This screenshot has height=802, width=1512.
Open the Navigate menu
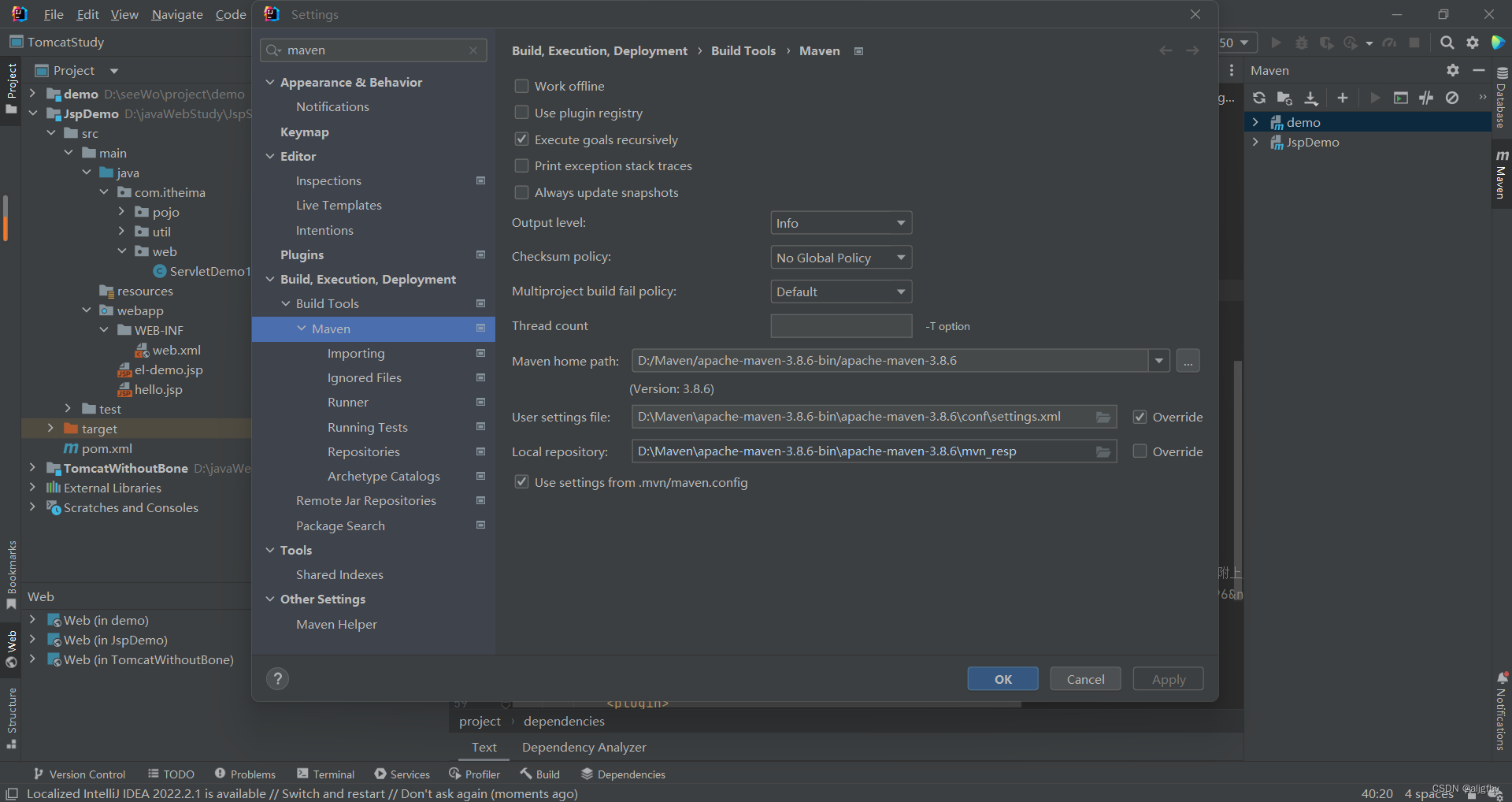[x=177, y=14]
